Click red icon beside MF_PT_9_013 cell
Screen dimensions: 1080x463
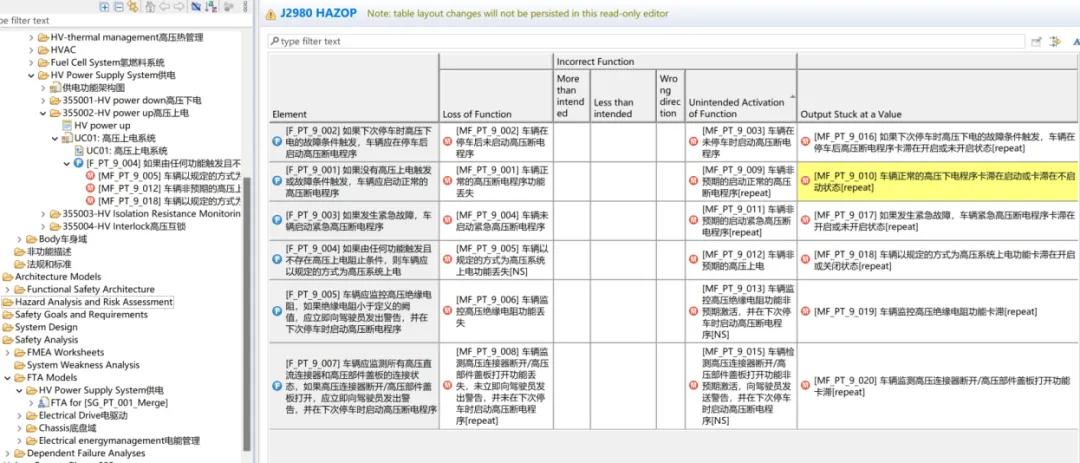[x=694, y=311]
